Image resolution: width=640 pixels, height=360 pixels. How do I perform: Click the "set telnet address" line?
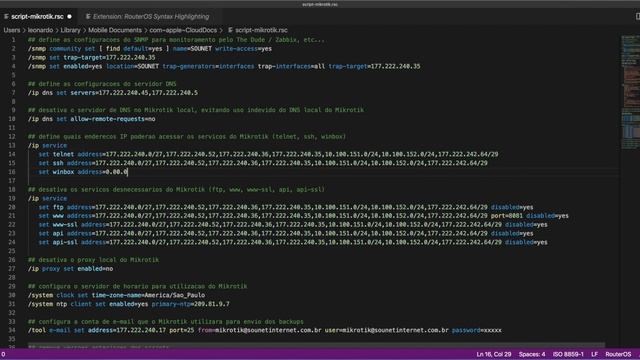pyautogui.click(x=268, y=154)
